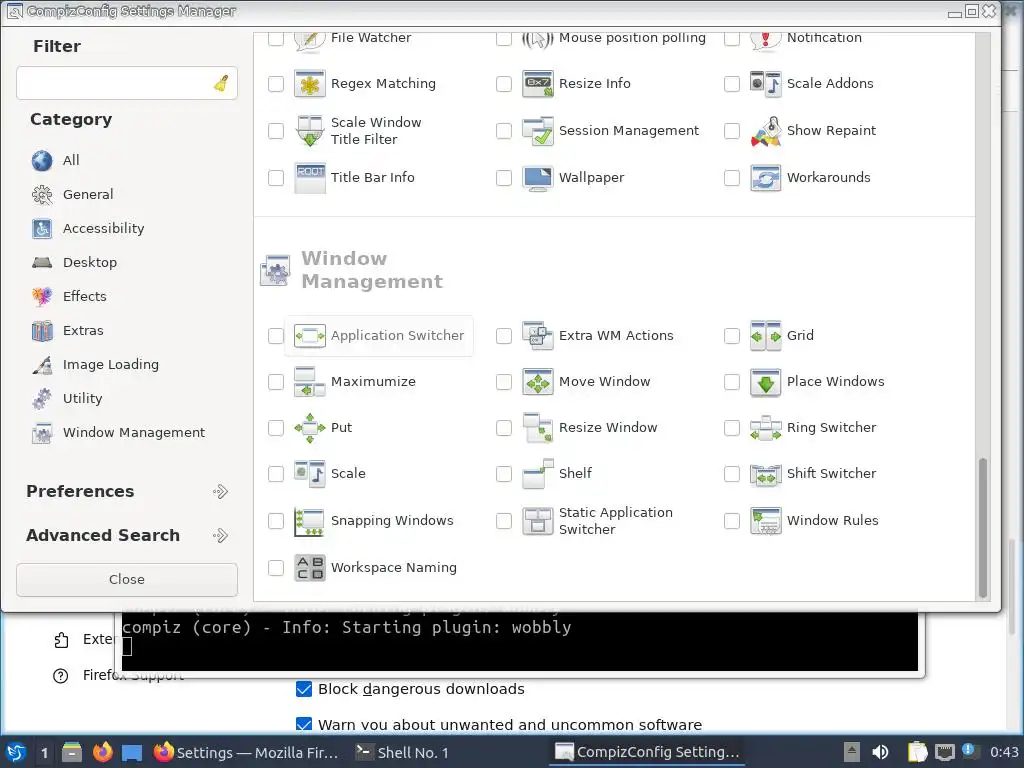Open the file manager panel launcher icon
Image resolution: width=1024 pixels, height=768 pixels.
72,752
